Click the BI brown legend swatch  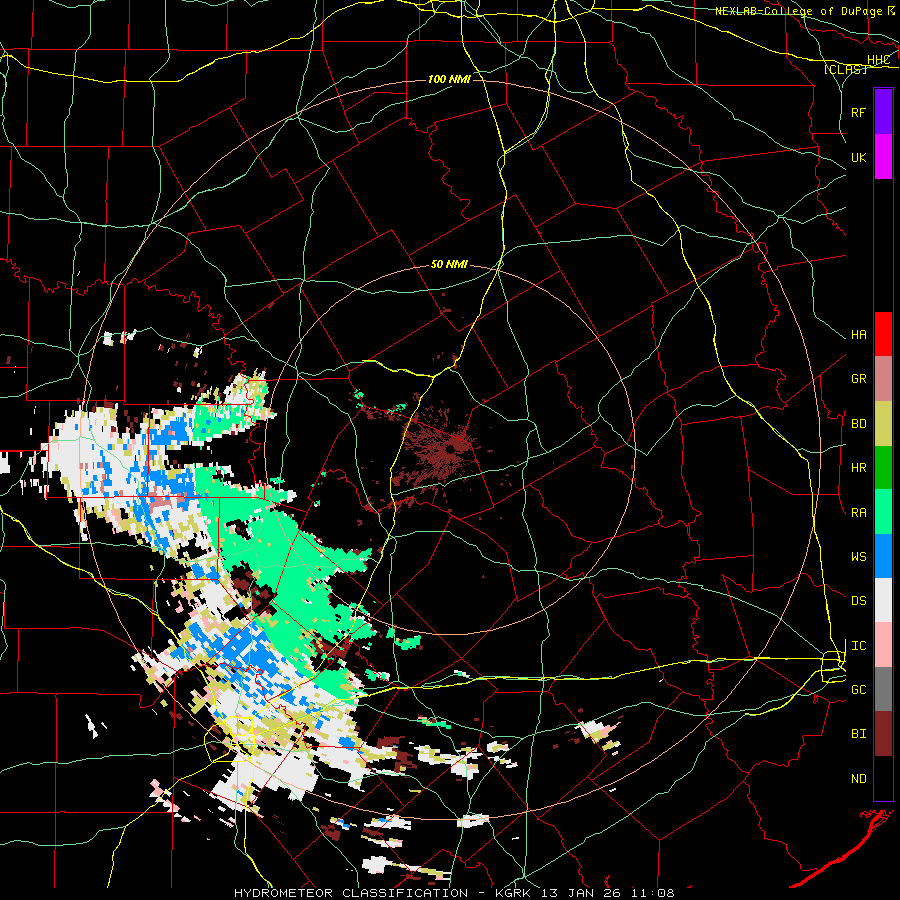883,734
